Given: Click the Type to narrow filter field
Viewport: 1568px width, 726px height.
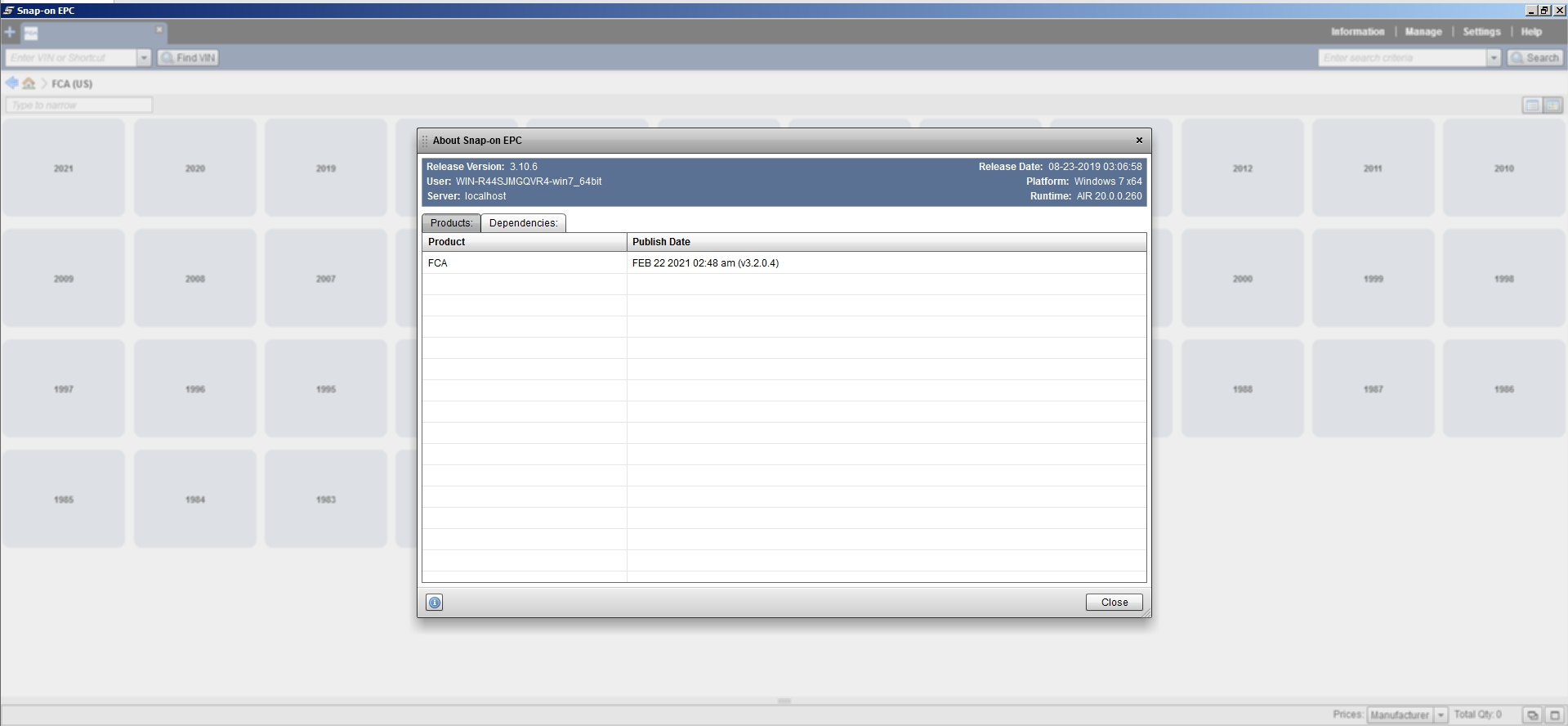Looking at the screenshot, I should (79, 105).
